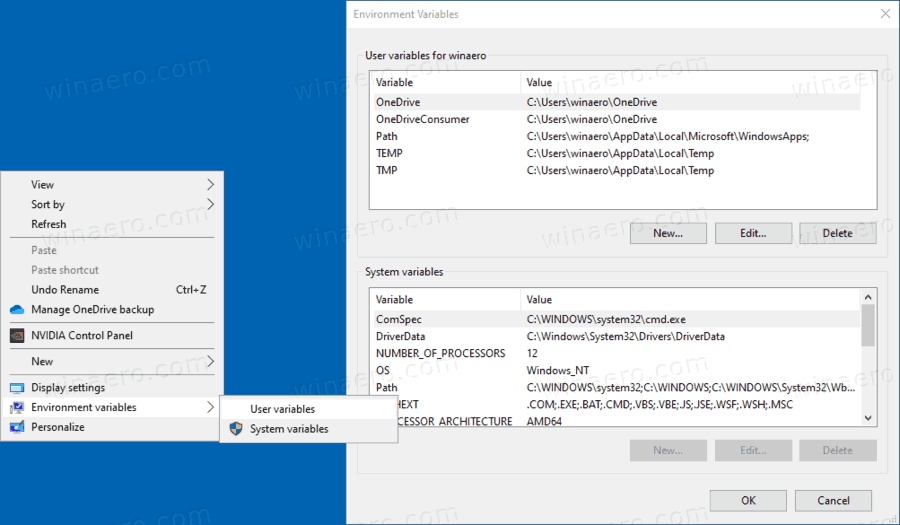Click the OneDrive cloud icon in context menu
The image size is (900, 525).
[x=16, y=310]
